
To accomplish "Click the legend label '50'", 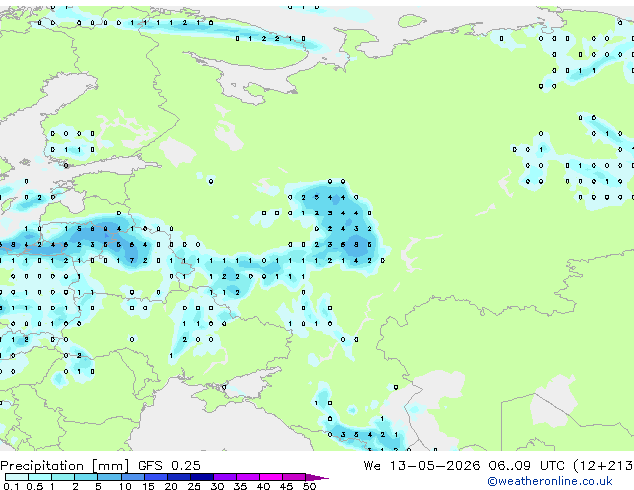I will pyautogui.click(x=309, y=486).
